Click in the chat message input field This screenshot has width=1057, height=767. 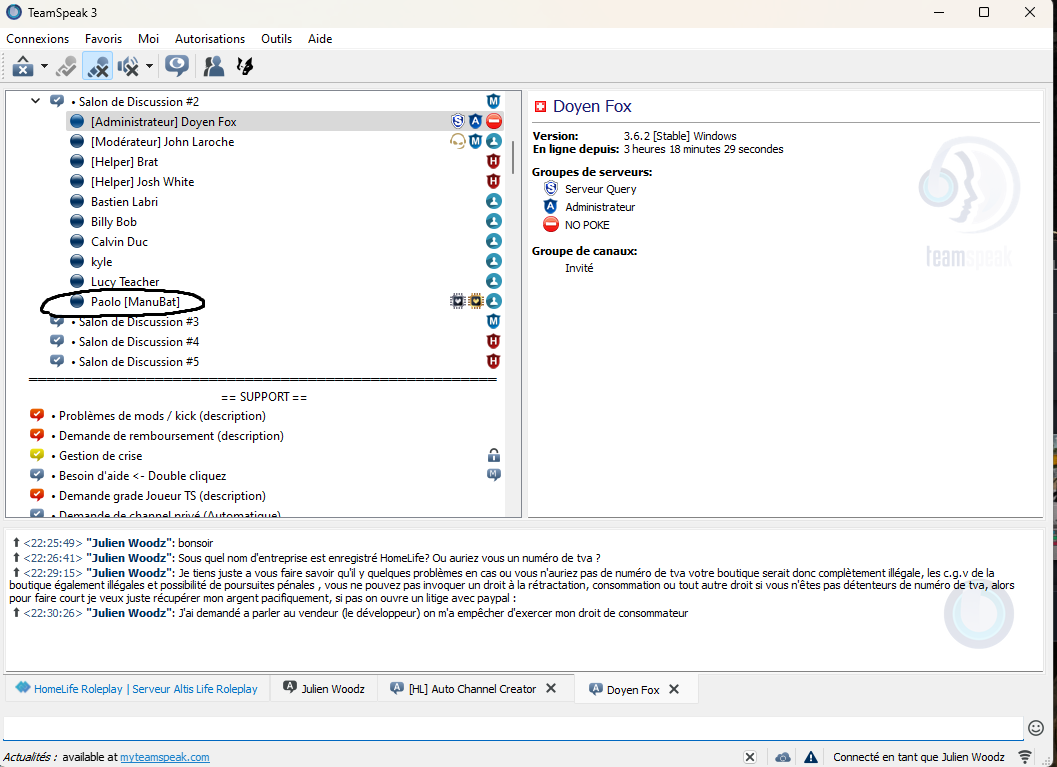510,728
